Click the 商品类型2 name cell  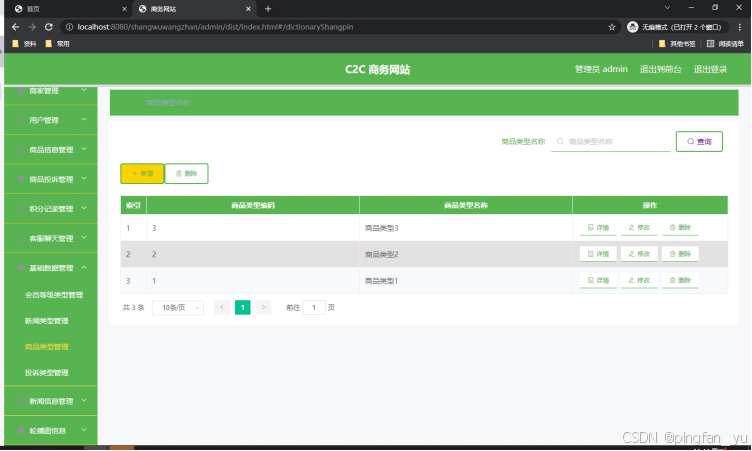coord(466,254)
